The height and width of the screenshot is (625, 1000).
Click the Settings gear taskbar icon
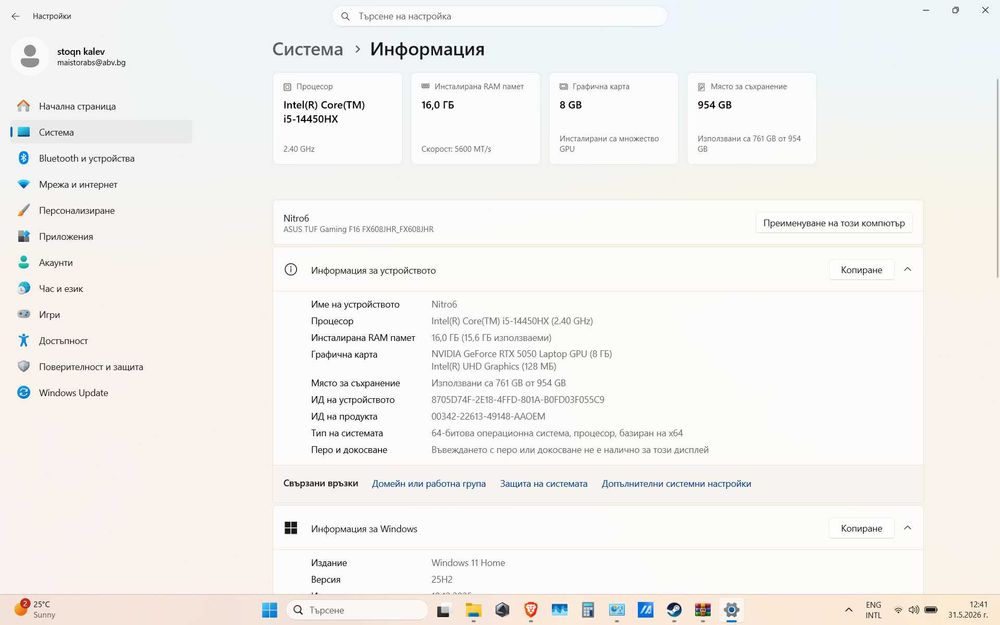[x=732, y=610]
